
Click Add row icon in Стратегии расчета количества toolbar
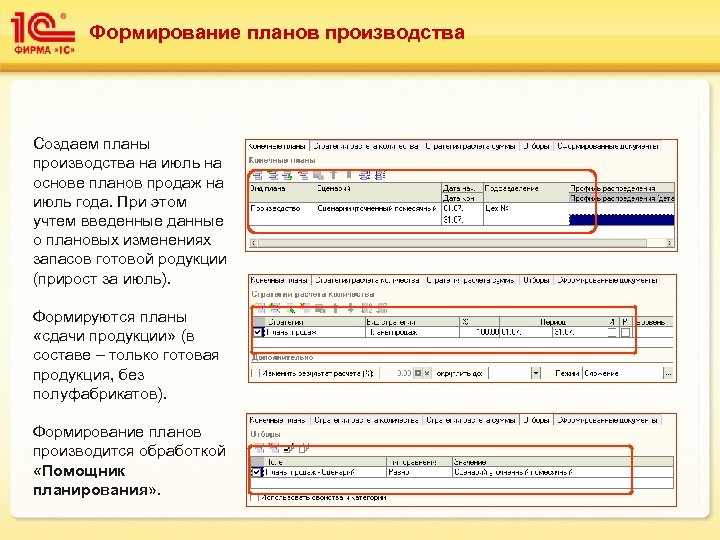click(260, 309)
